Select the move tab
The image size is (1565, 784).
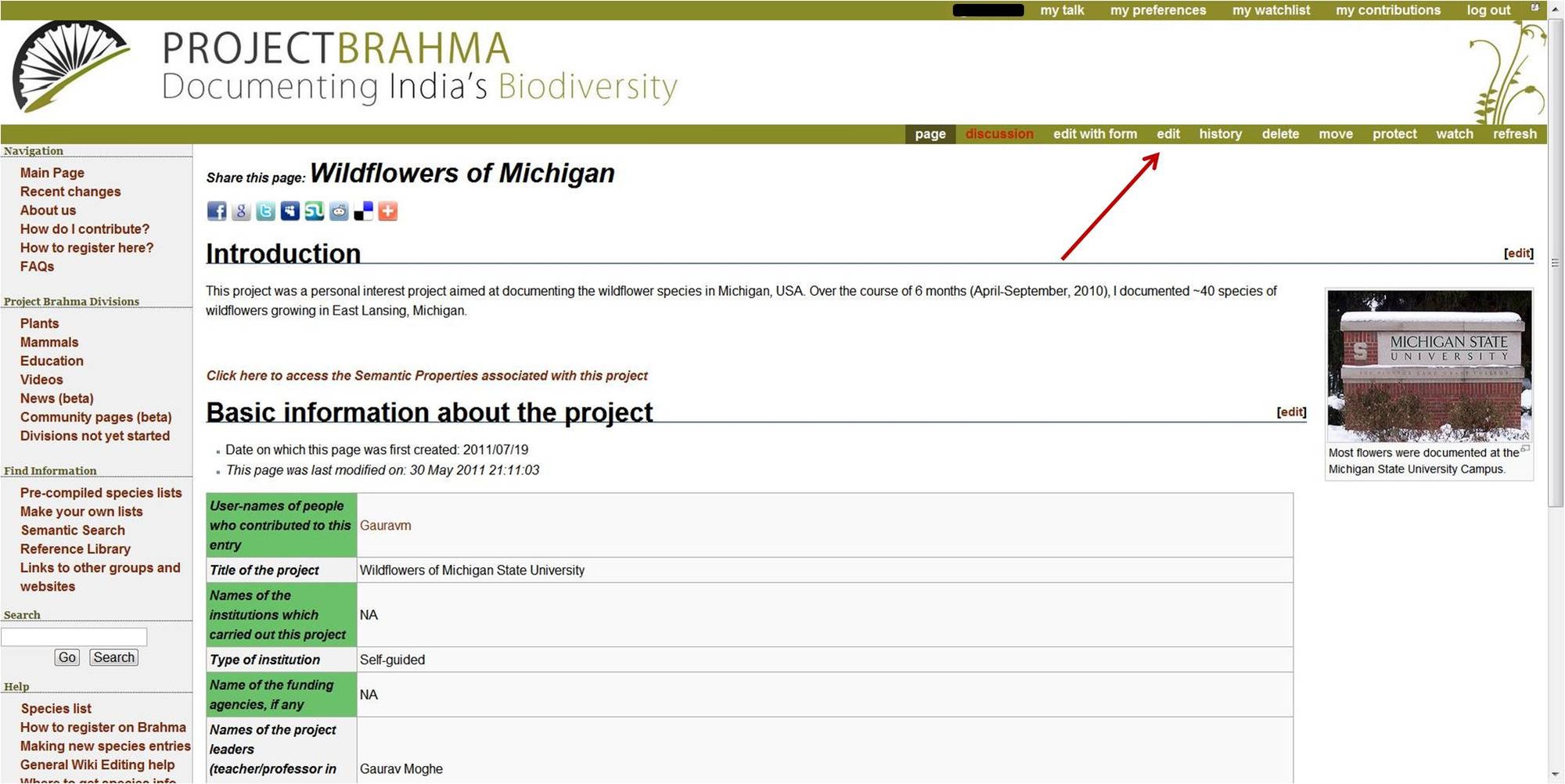1336,134
